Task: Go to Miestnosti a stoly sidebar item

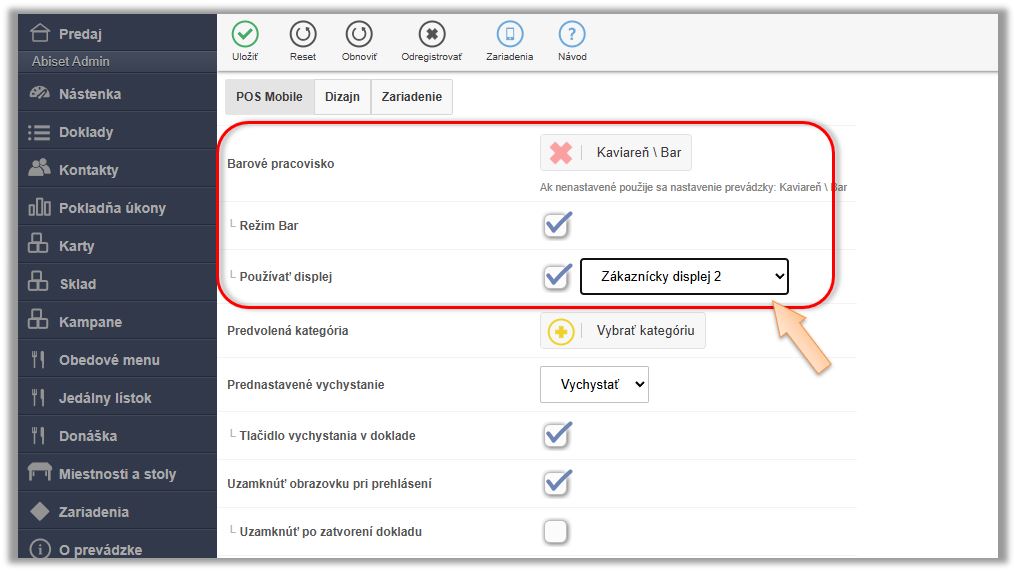Action: click(117, 474)
